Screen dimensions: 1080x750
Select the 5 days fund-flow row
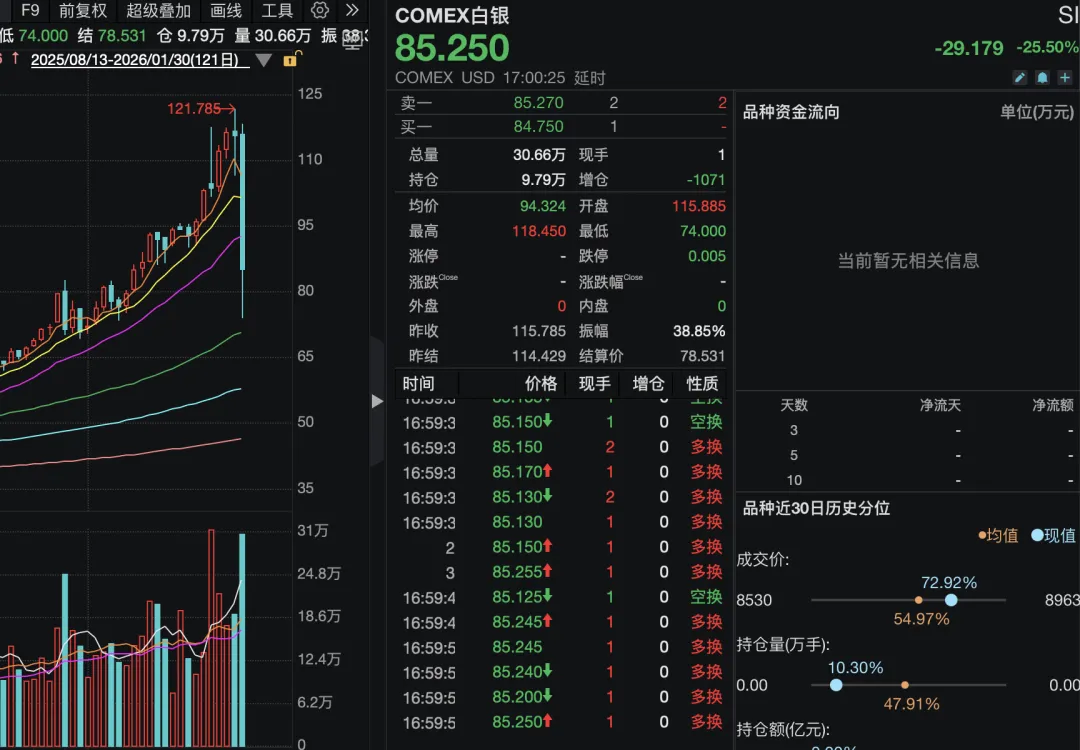pos(908,455)
